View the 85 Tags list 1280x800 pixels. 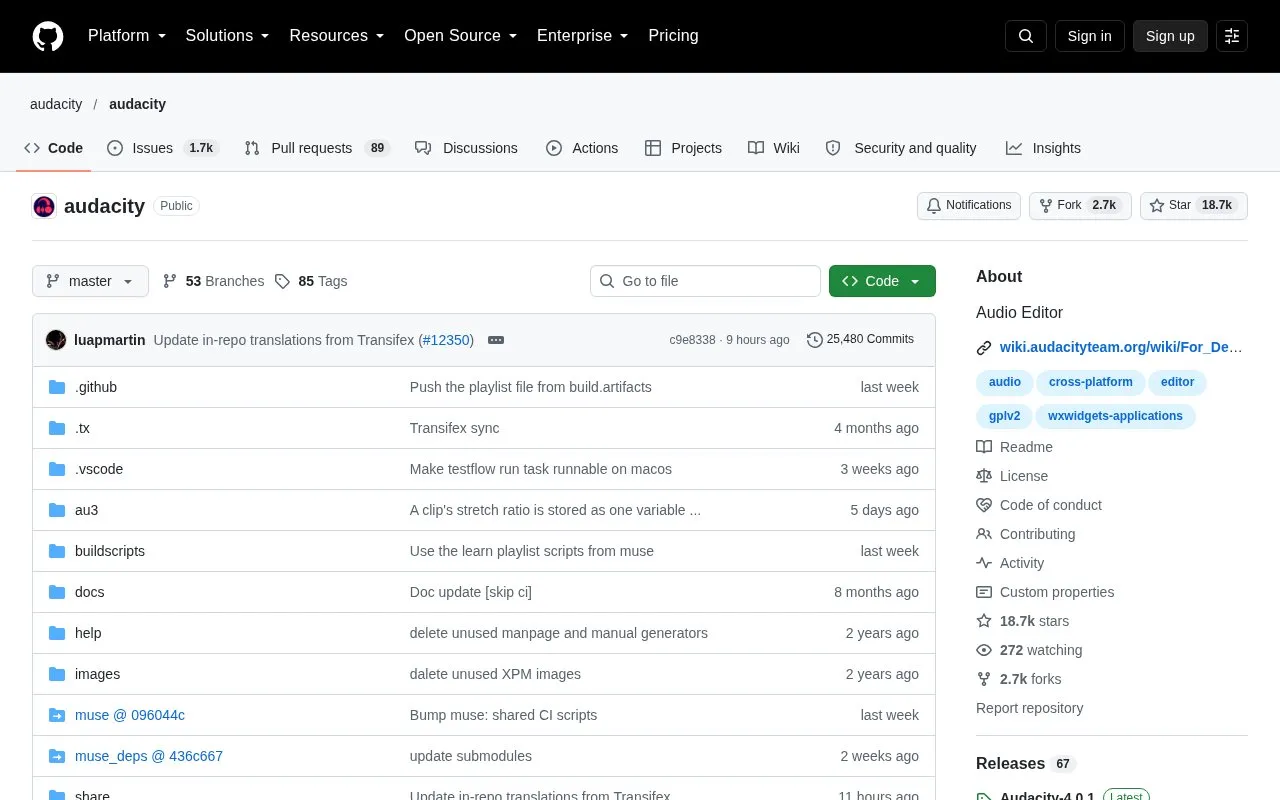(x=311, y=281)
